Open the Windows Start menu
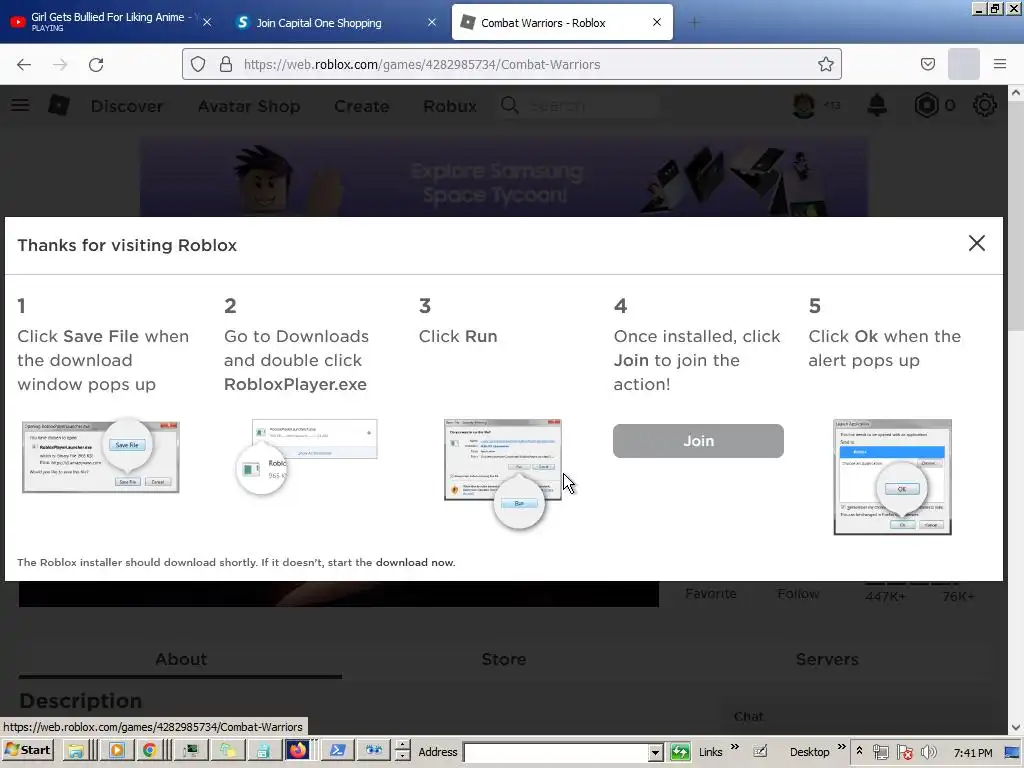Image resolution: width=1024 pixels, height=768 pixels. click(x=27, y=750)
